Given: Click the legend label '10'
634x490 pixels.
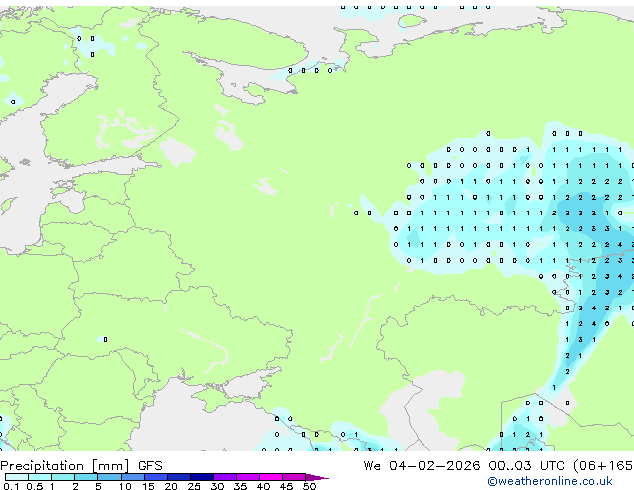Looking at the screenshot, I should click(x=125, y=486).
